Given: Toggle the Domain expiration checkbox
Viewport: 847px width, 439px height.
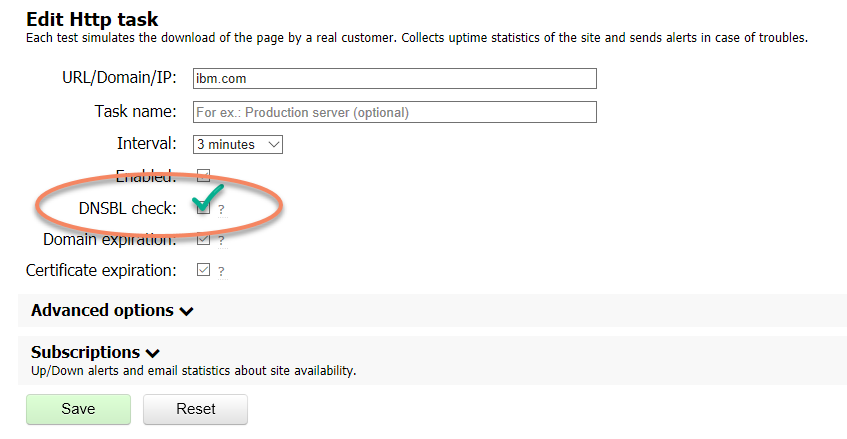Looking at the screenshot, I should click(x=203, y=239).
